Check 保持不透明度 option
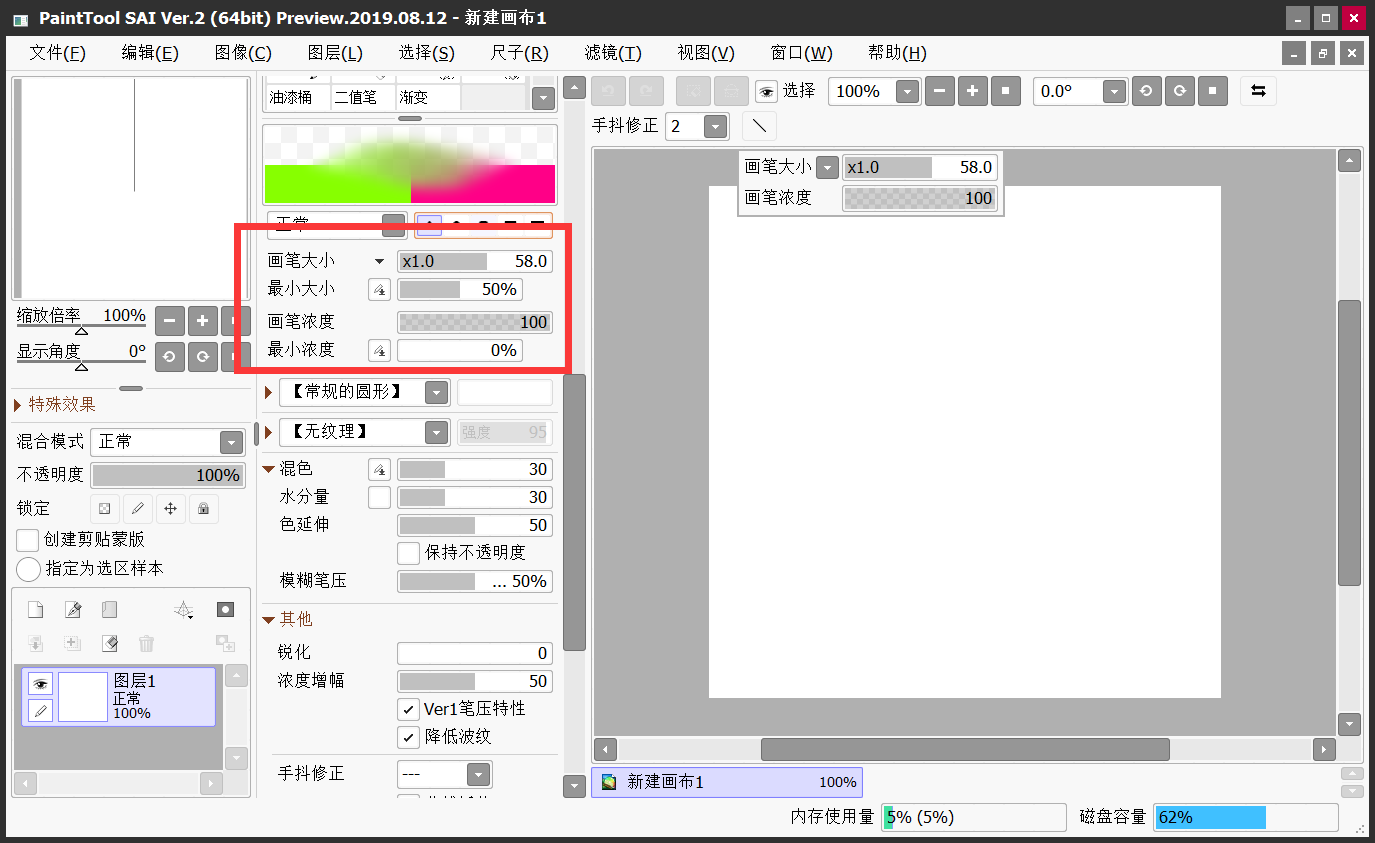Image resolution: width=1375 pixels, height=843 pixels. 408,553
